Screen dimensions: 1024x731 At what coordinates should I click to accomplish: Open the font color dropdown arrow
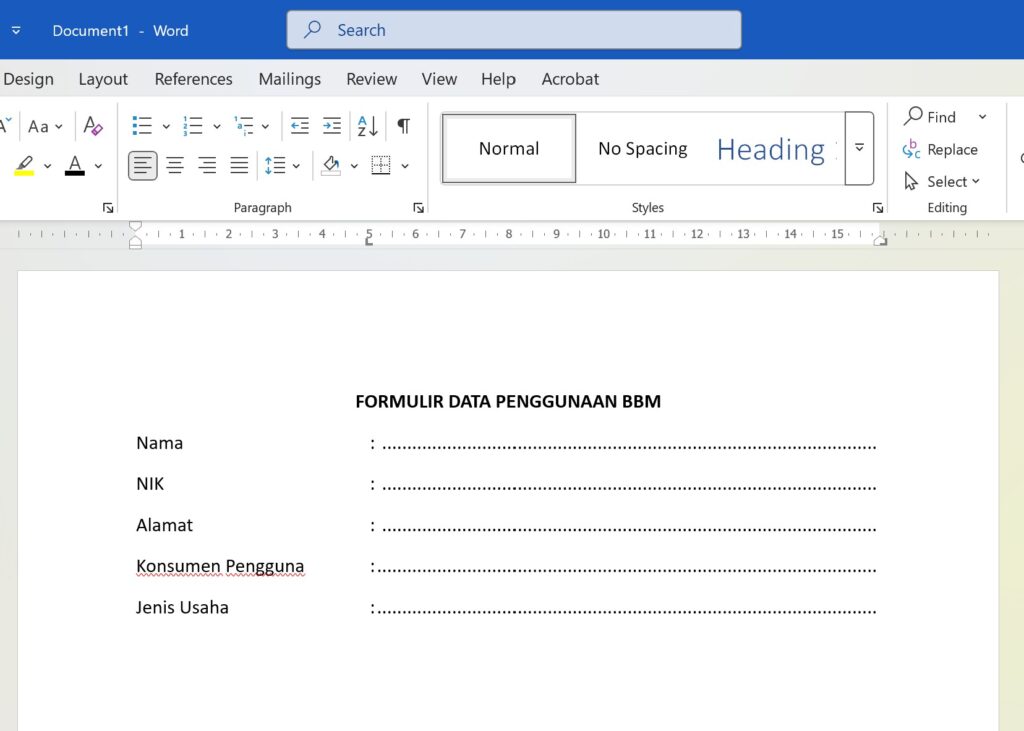96,165
